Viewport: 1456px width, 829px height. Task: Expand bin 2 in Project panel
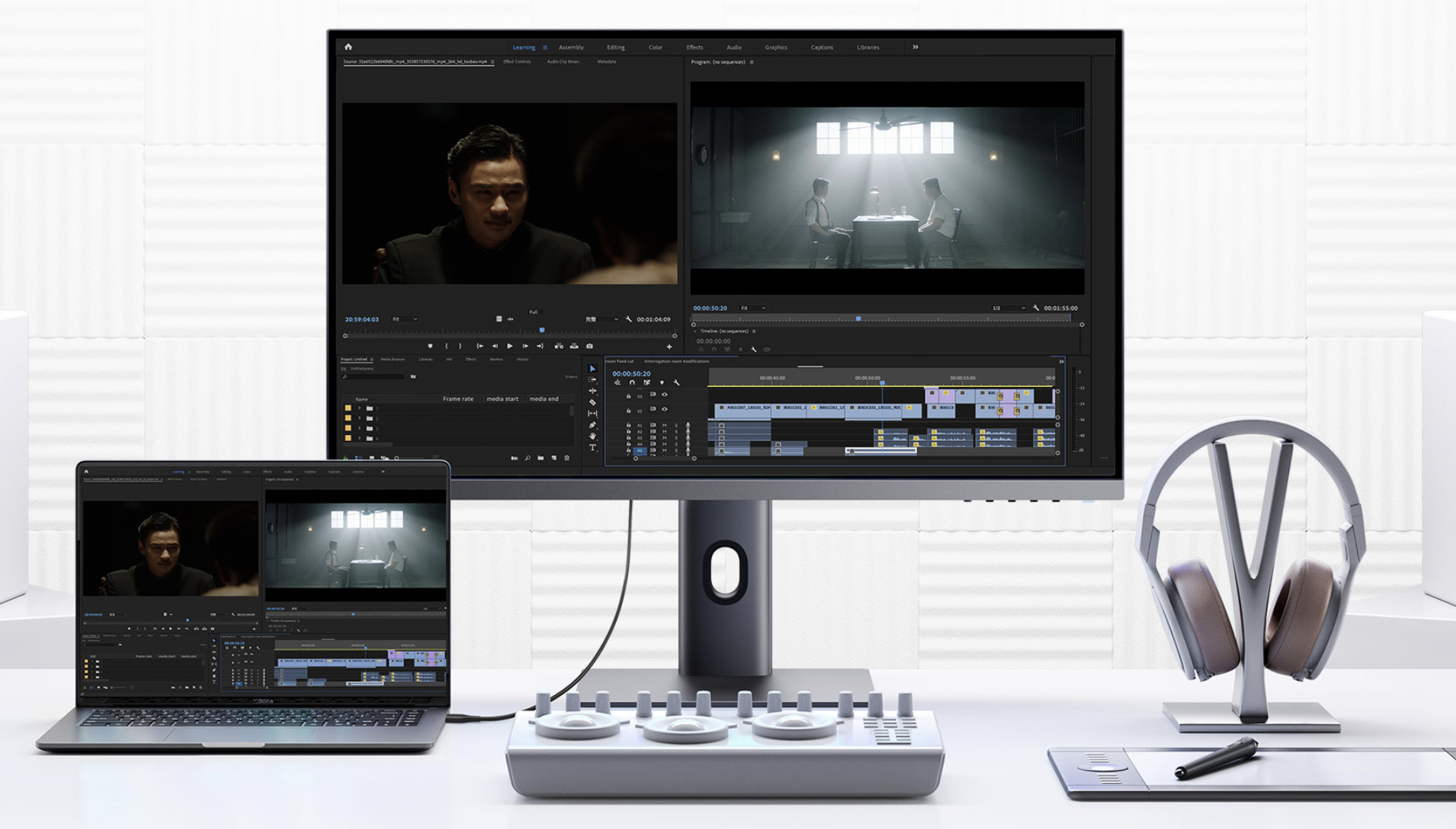click(x=359, y=418)
